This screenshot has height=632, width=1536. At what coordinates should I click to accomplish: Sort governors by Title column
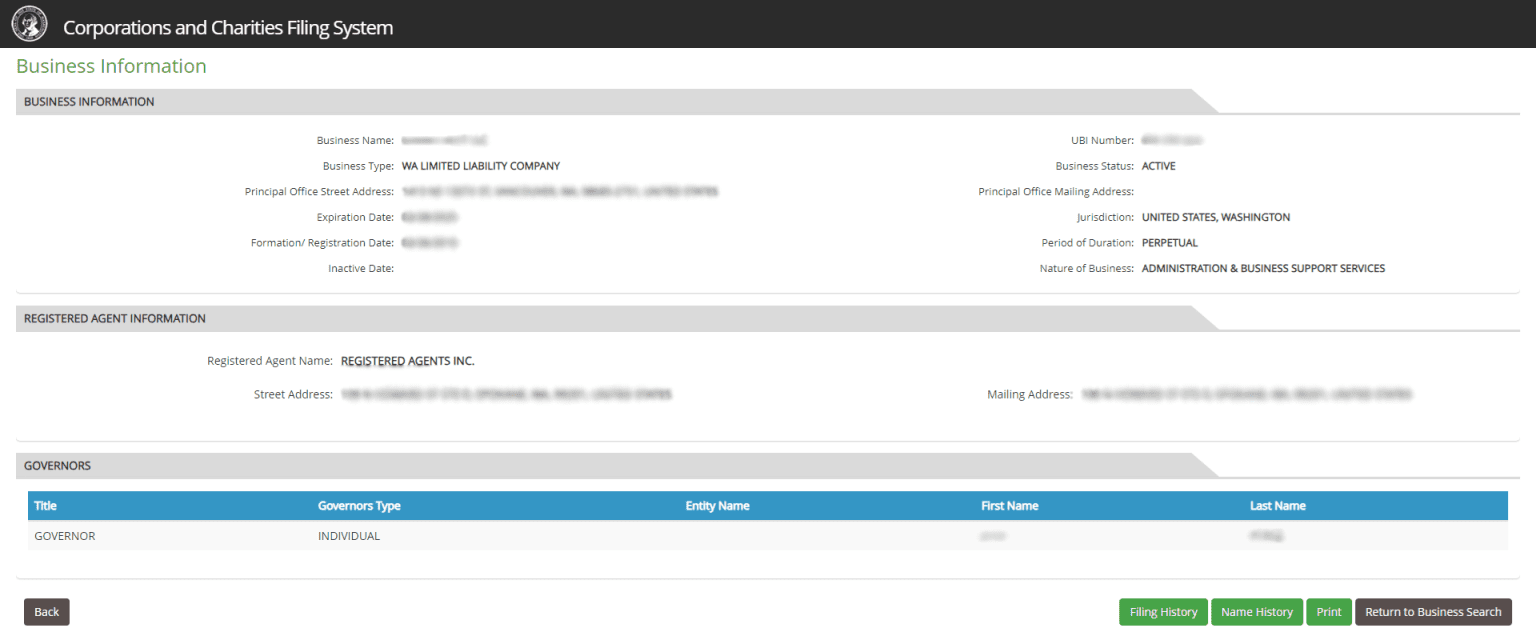(x=46, y=506)
